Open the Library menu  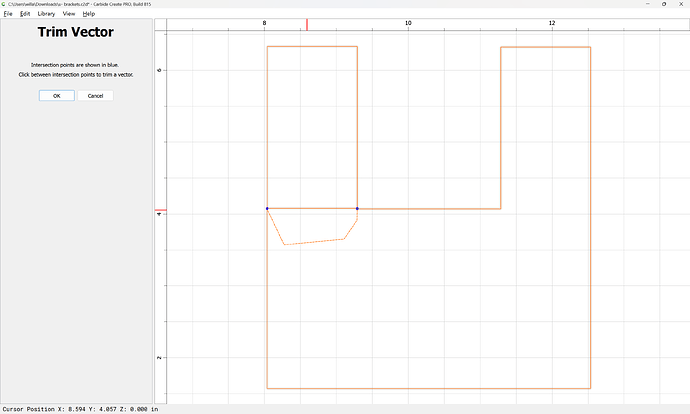pos(46,14)
